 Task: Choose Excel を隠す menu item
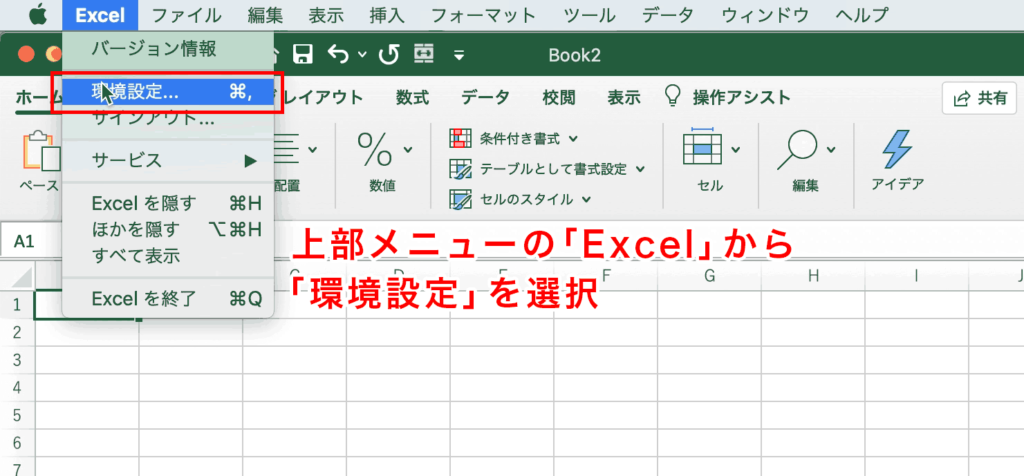[x=168, y=203]
